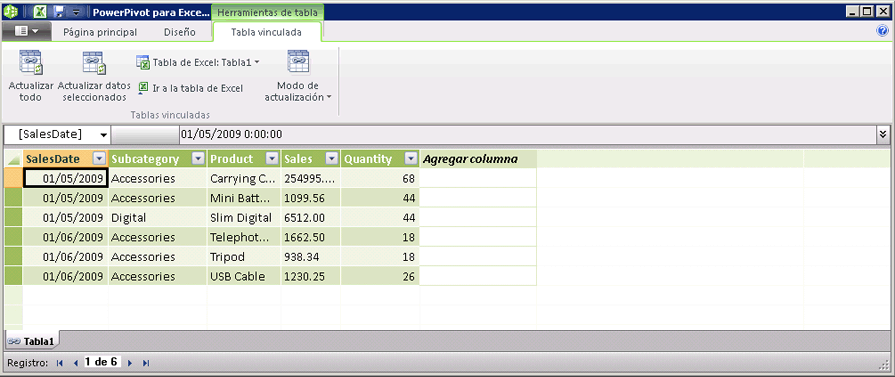Click formula bar showing 01/05/2009 0:00:00
Screen dimensions: 895x377
coord(527,135)
